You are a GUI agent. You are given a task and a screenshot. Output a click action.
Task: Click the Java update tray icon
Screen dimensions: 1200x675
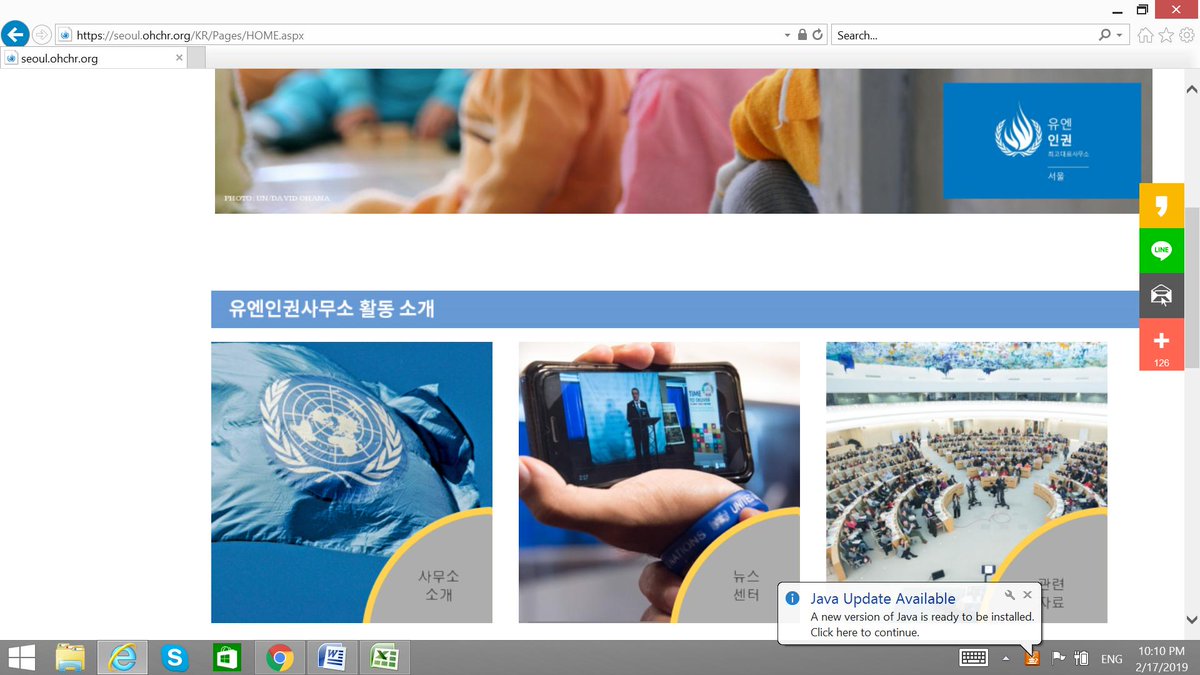(1032, 658)
